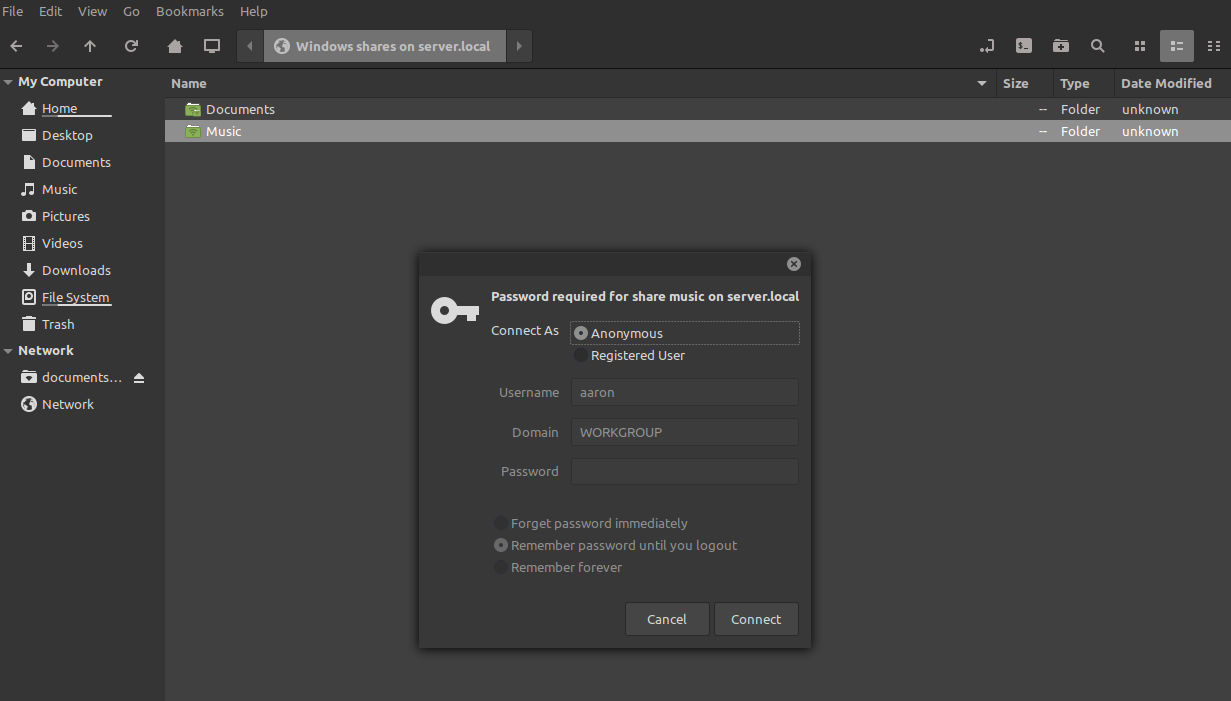The image size is (1231, 701).
Task: Click the Username field
Action: (685, 392)
